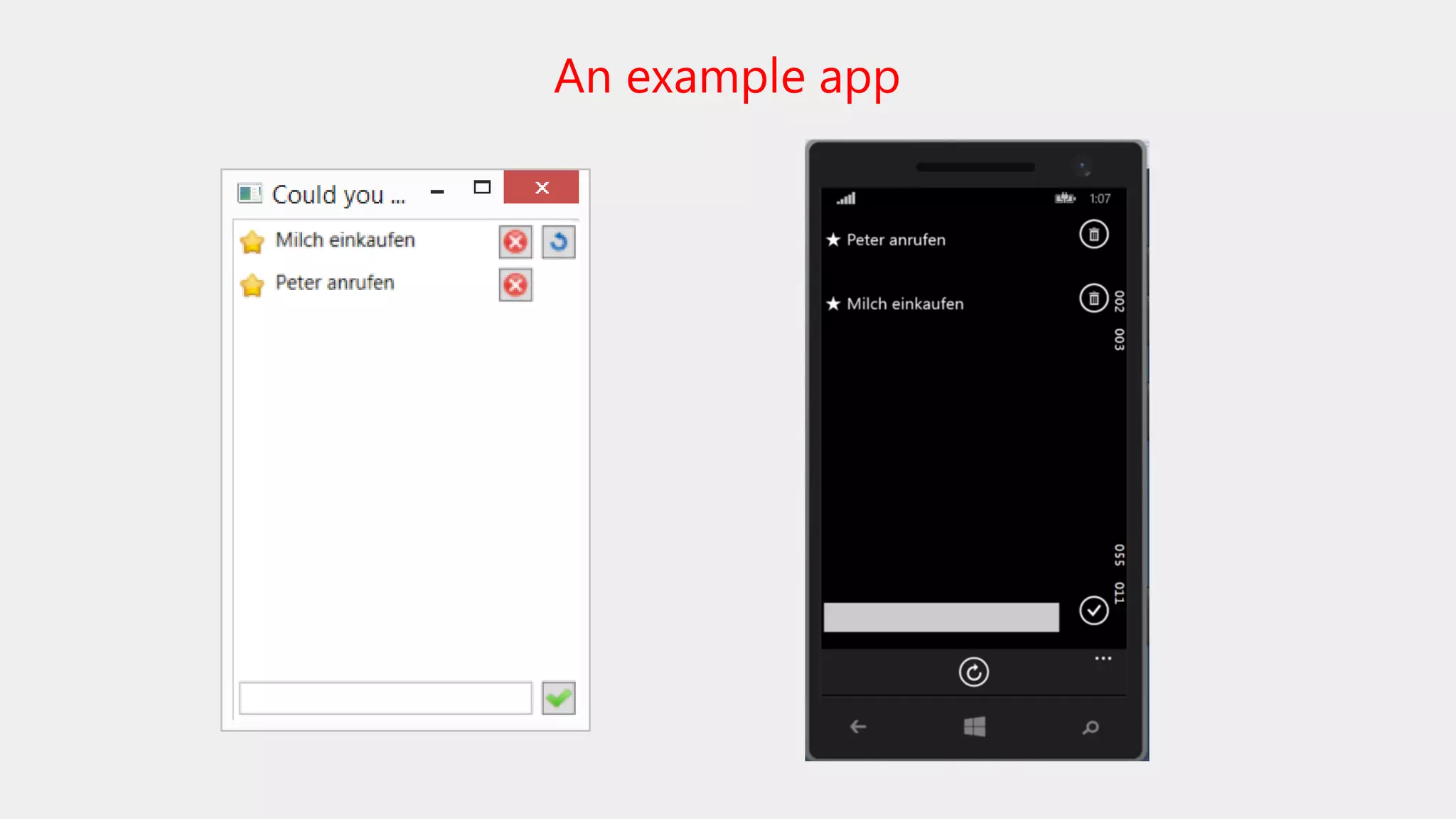Select the Peter anrufen text in desktop window
Image resolution: width=1456 pixels, height=819 pixels.
pos(335,282)
